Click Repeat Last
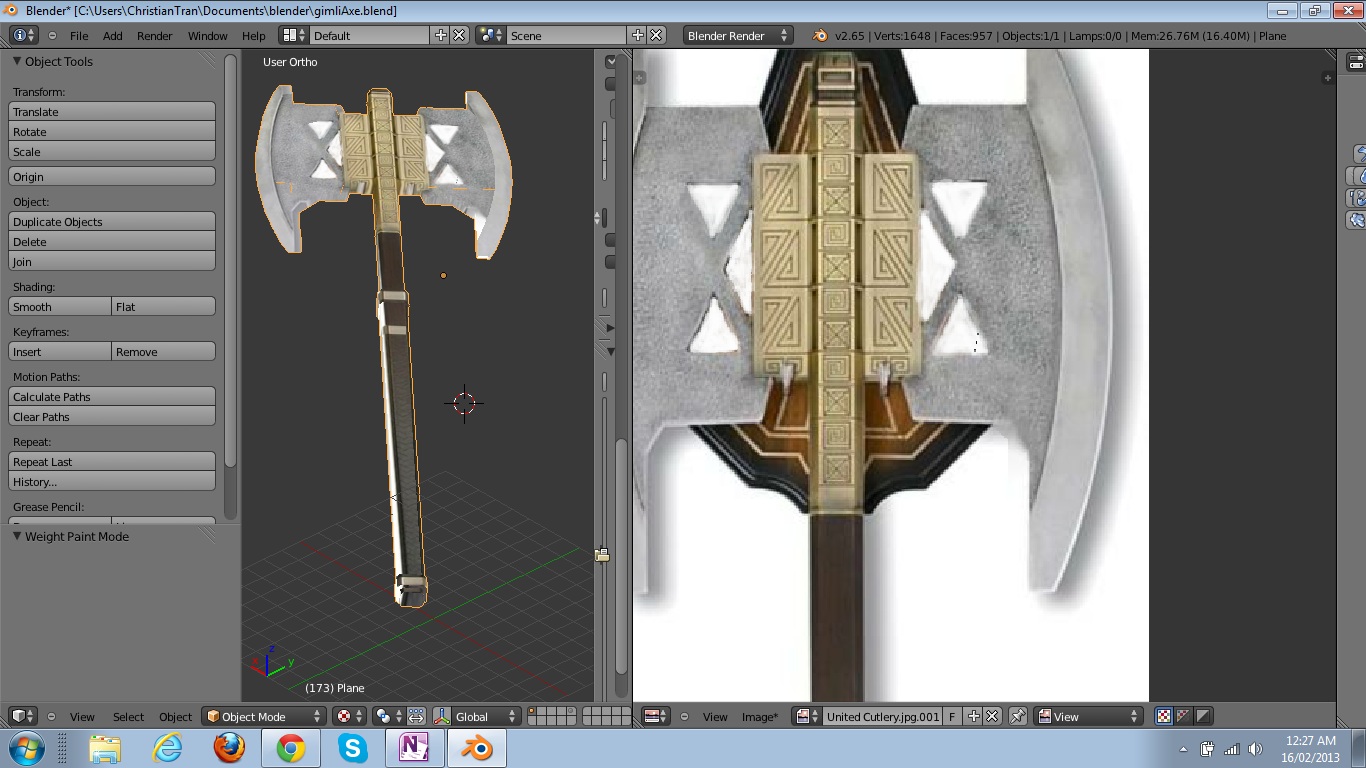Image resolution: width=1366 pixels, height=768 pixels. 112,462
